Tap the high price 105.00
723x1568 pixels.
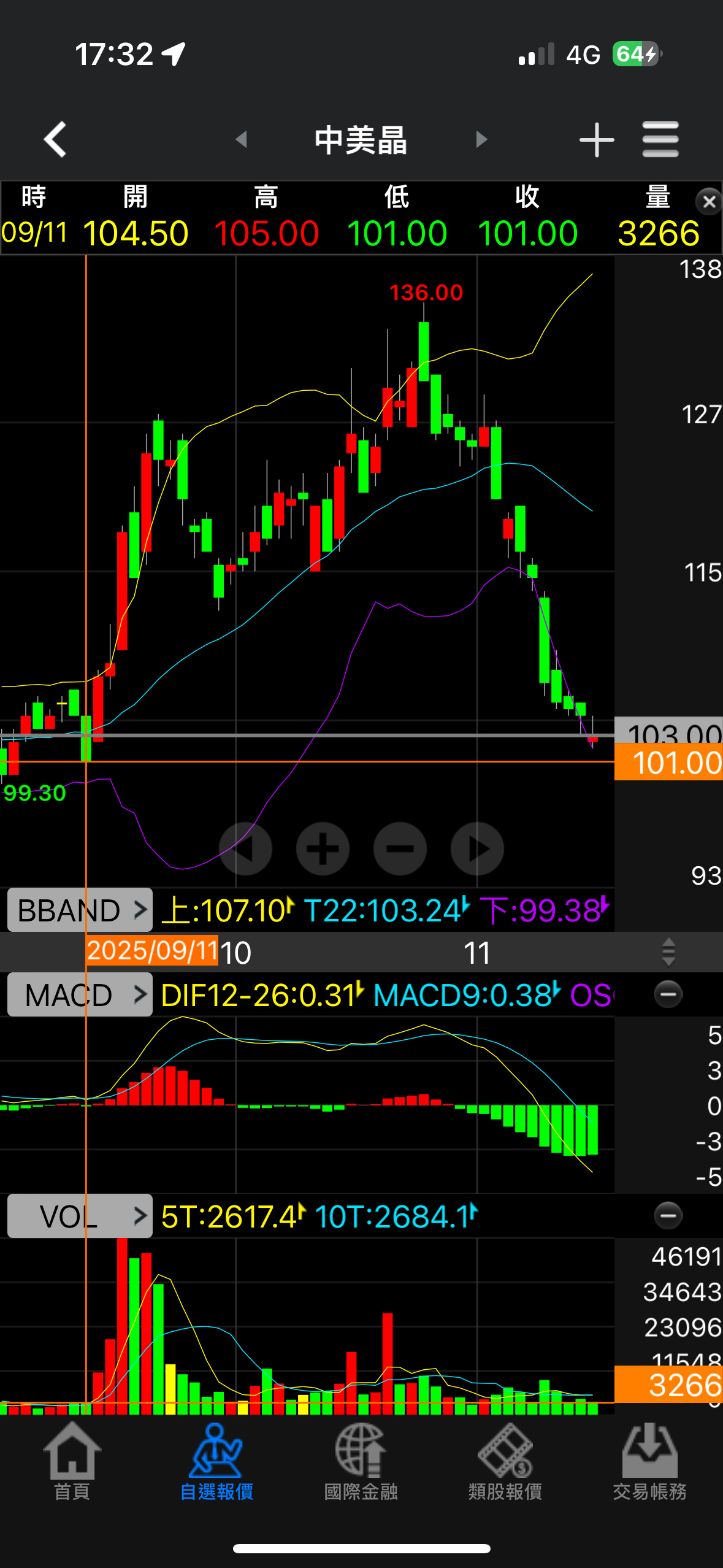[266, 234]
